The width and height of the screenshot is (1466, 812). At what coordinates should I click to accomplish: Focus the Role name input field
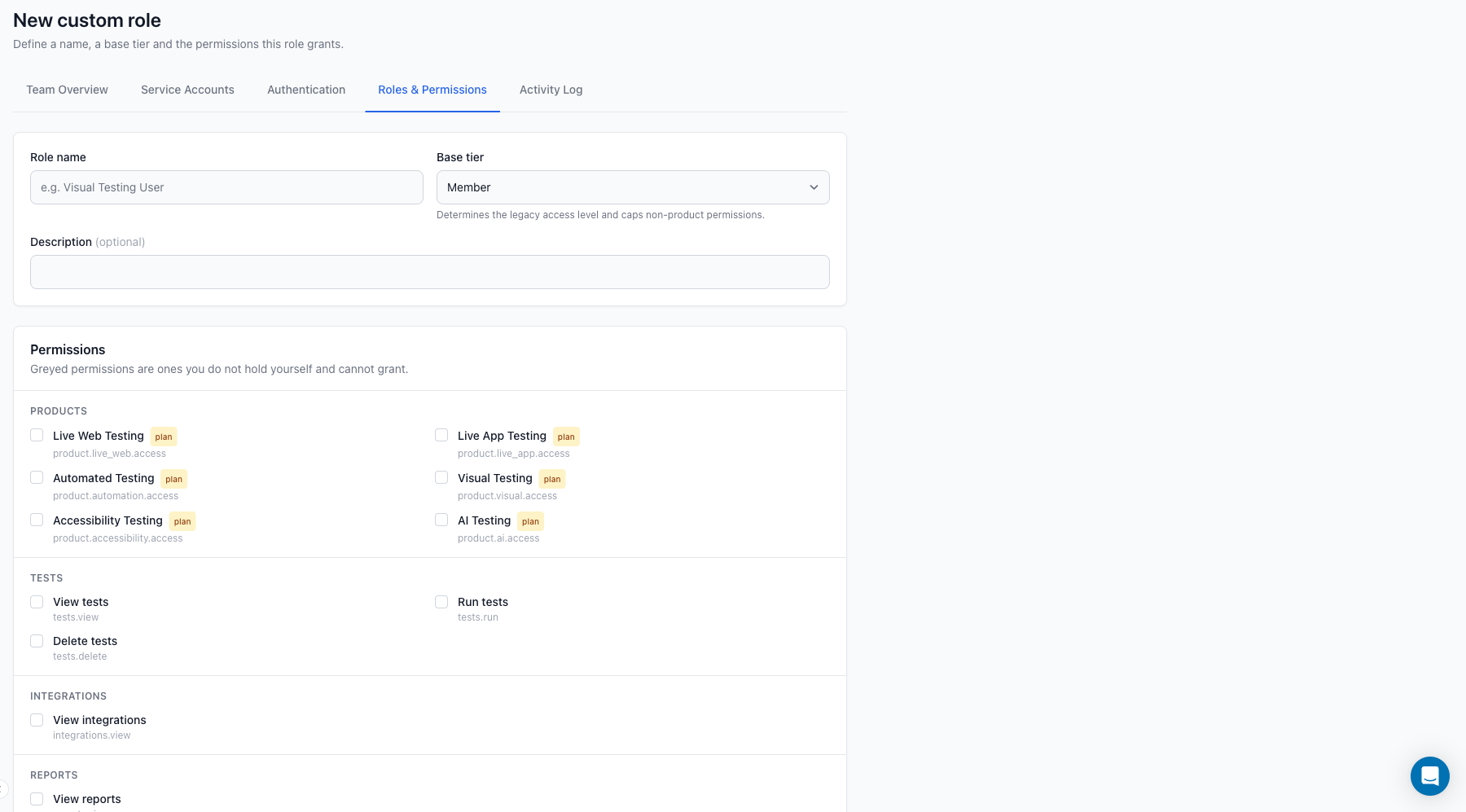point(226,187)
